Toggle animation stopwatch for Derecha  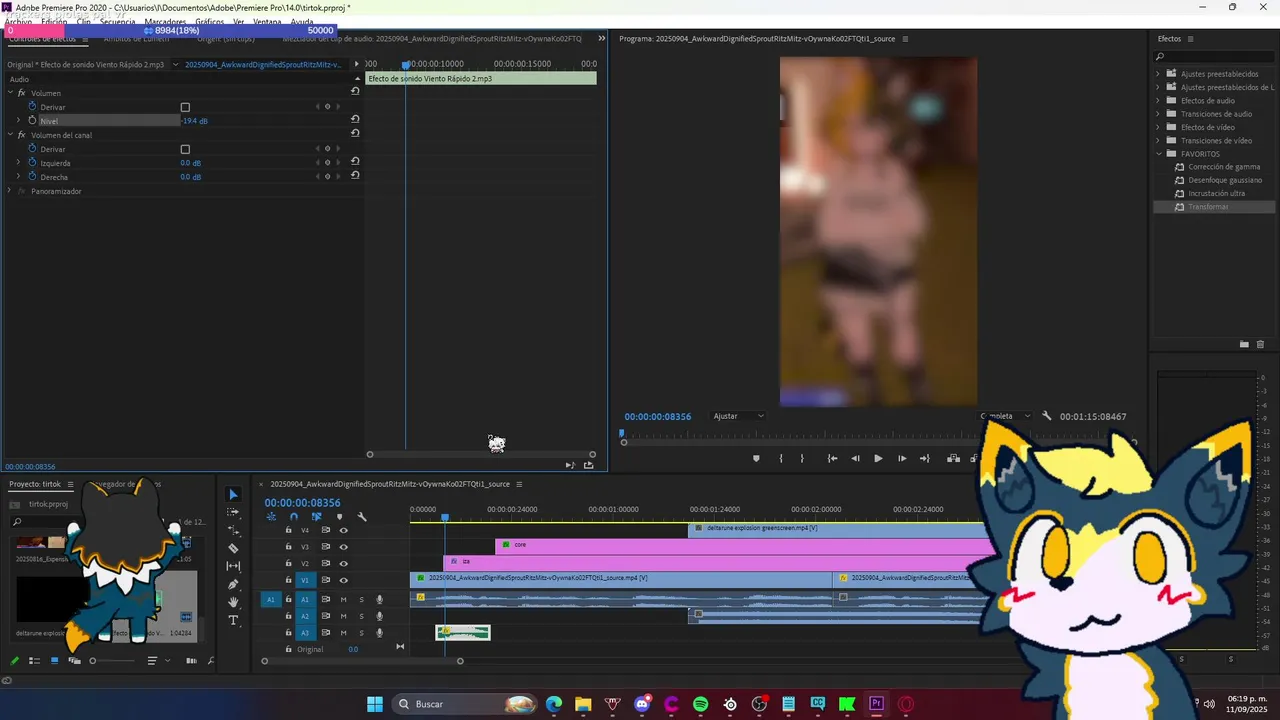tap(32, 176)
